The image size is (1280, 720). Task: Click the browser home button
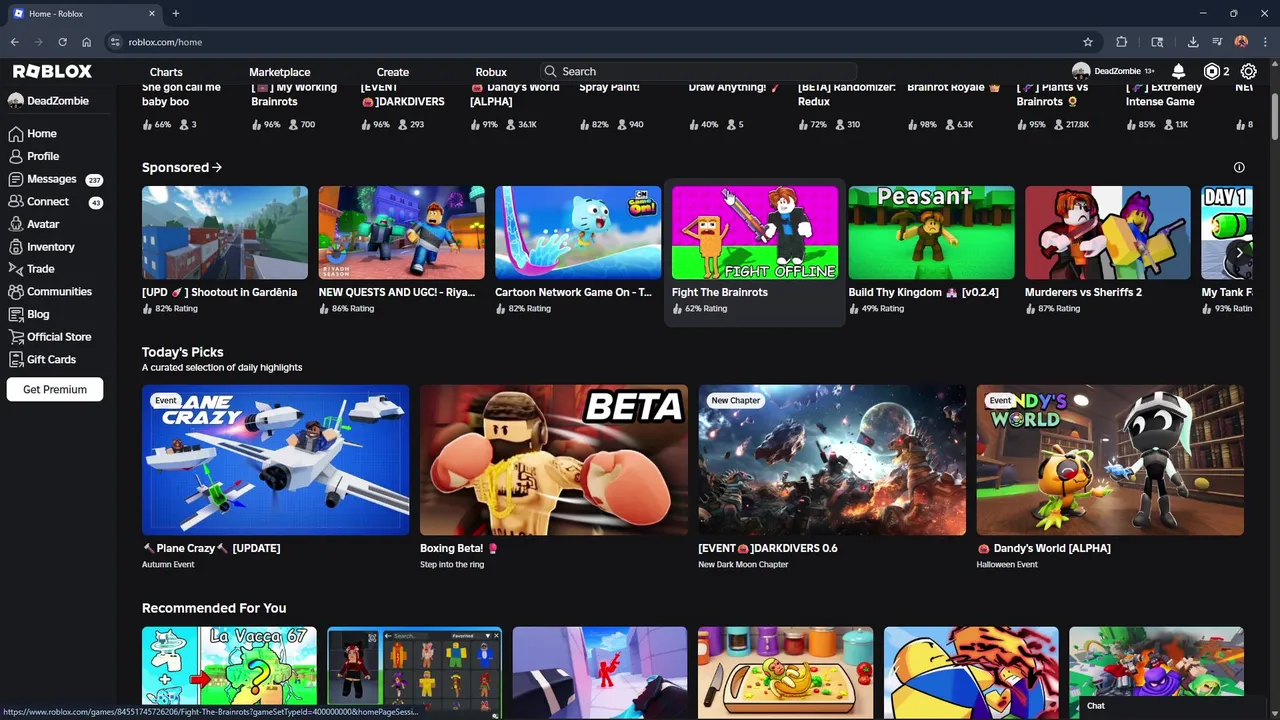pyautogui.click(x=86, y=42)
